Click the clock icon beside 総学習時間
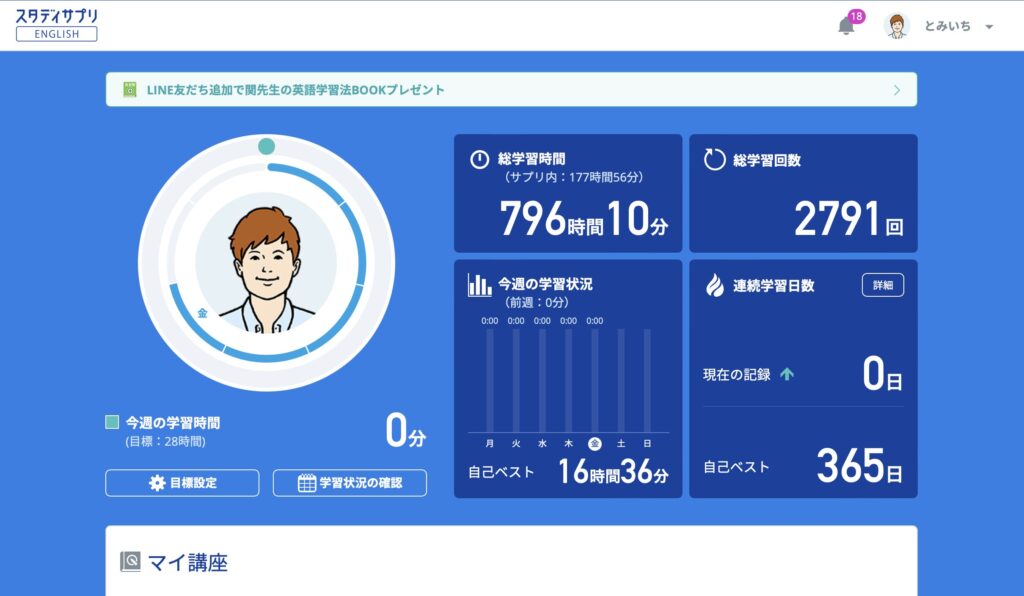 [x=479, y=159]
